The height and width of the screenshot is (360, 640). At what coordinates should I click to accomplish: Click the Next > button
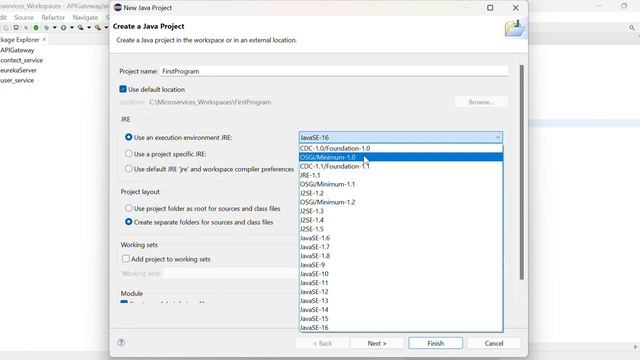pyautogui.click(x=377, y=343)
